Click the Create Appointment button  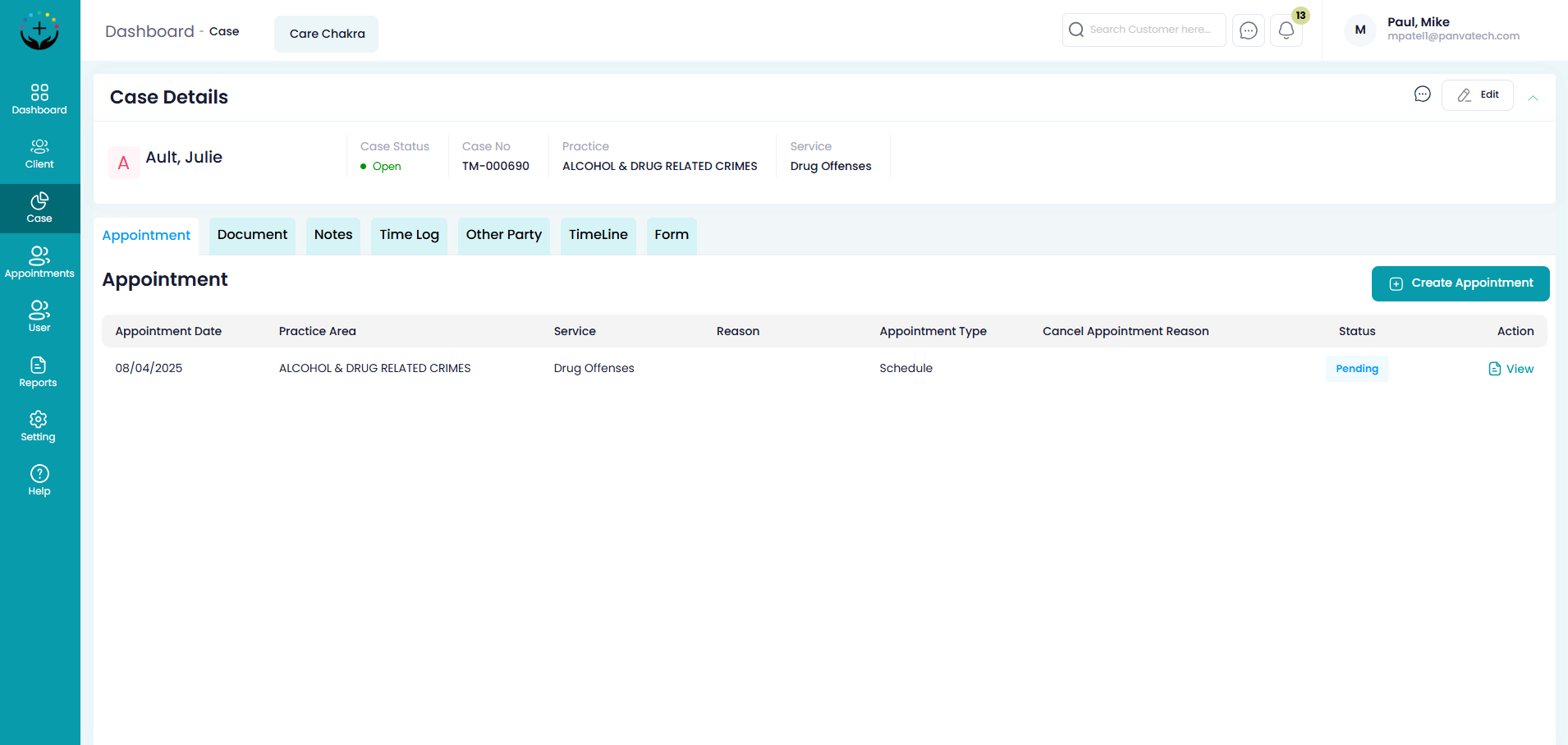1460,283
